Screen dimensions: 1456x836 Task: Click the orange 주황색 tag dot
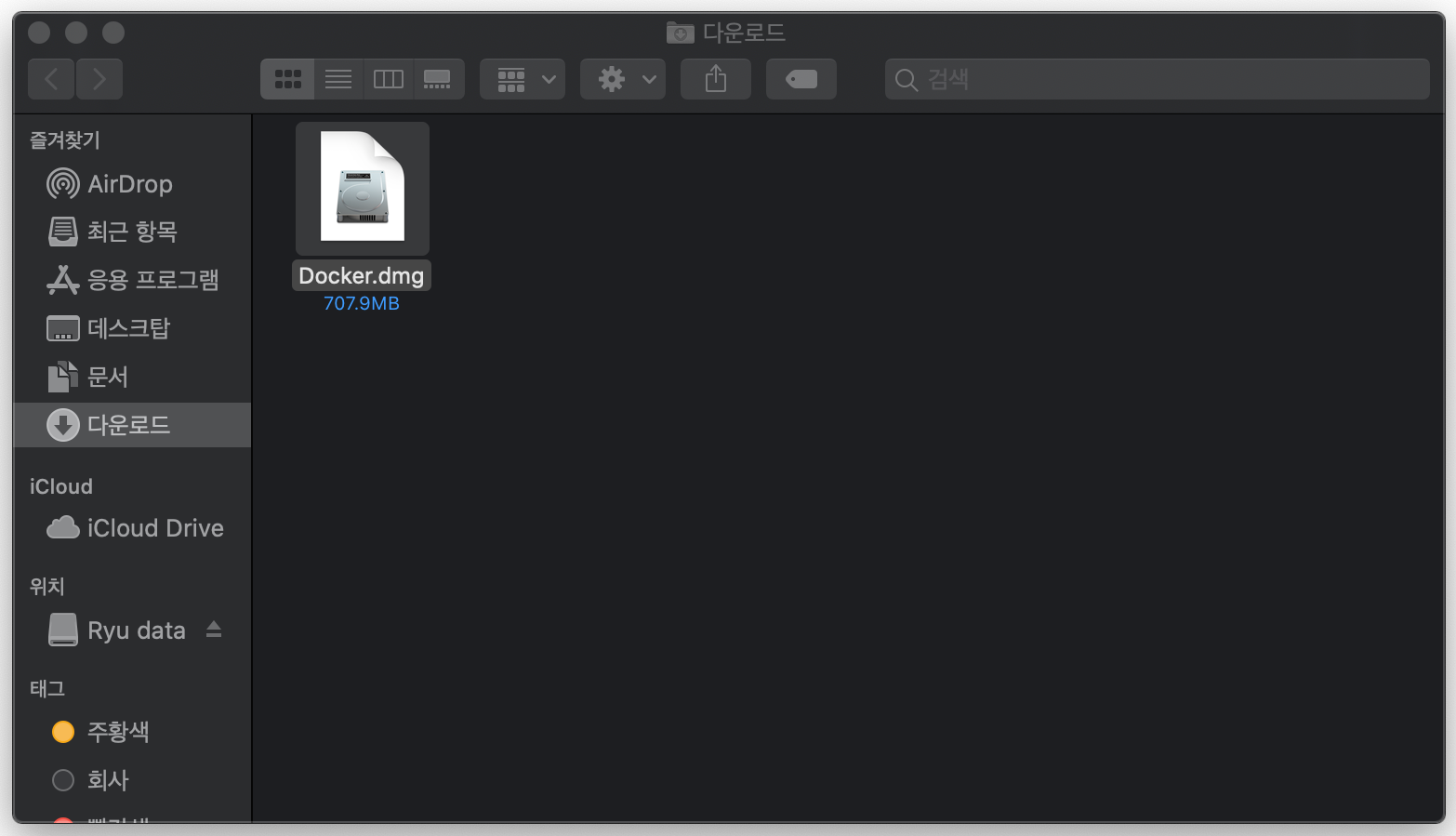click(63, 732)
